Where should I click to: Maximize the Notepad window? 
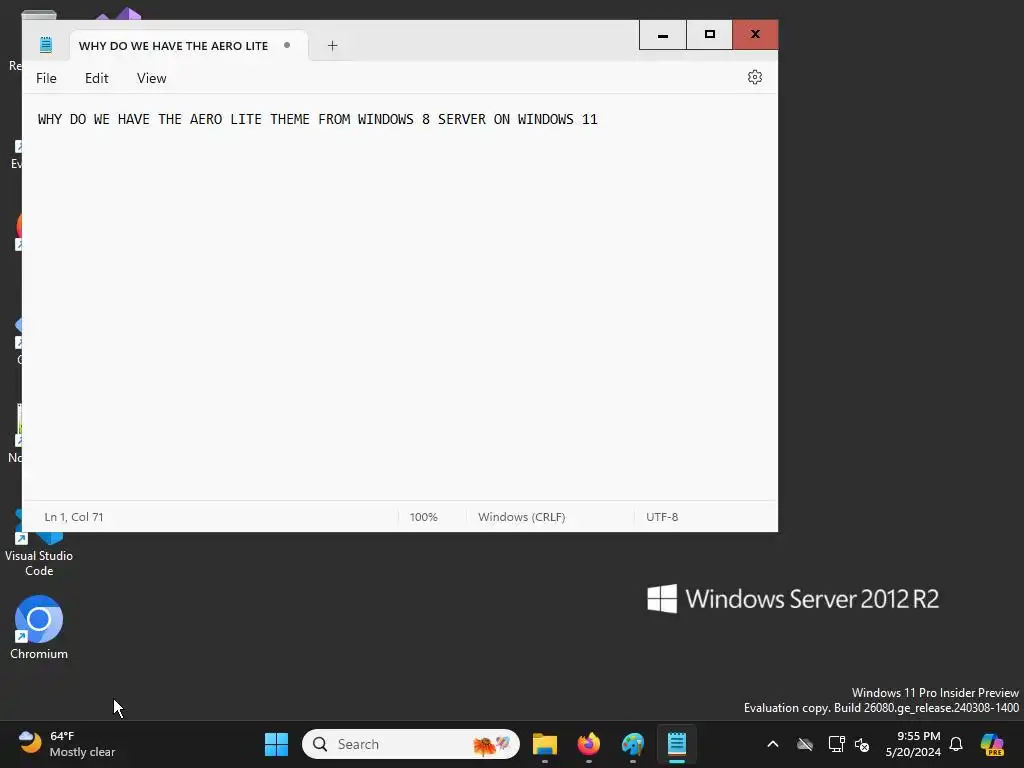[x=709, y=35]
